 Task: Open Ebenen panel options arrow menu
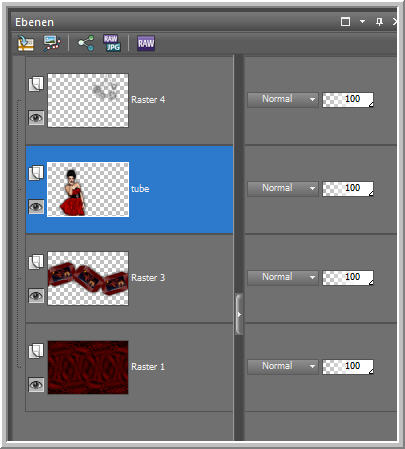(x=362, y=22)
